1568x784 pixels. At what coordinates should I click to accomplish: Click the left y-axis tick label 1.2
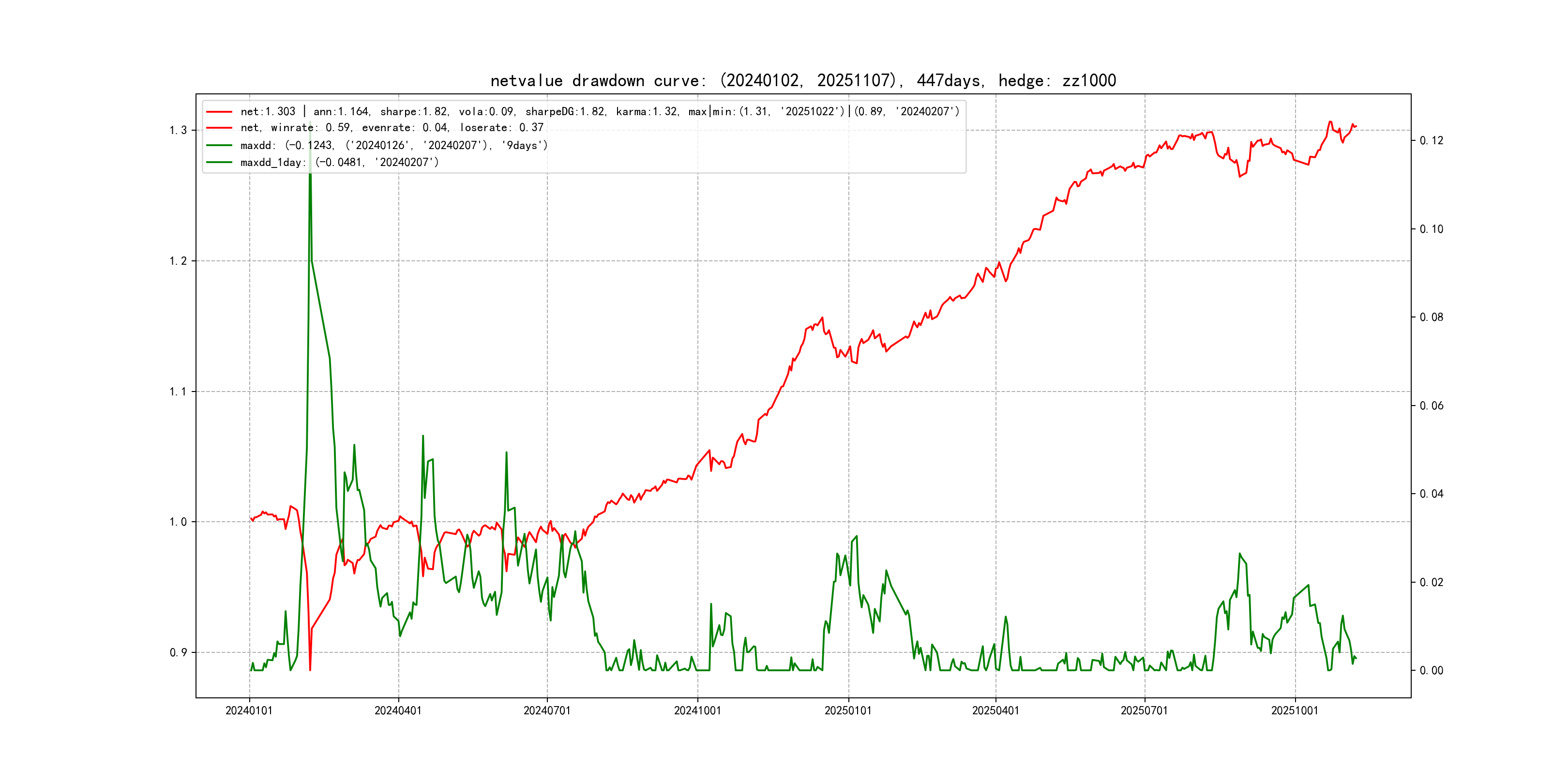pyautogui.click(x=178, y=261)
